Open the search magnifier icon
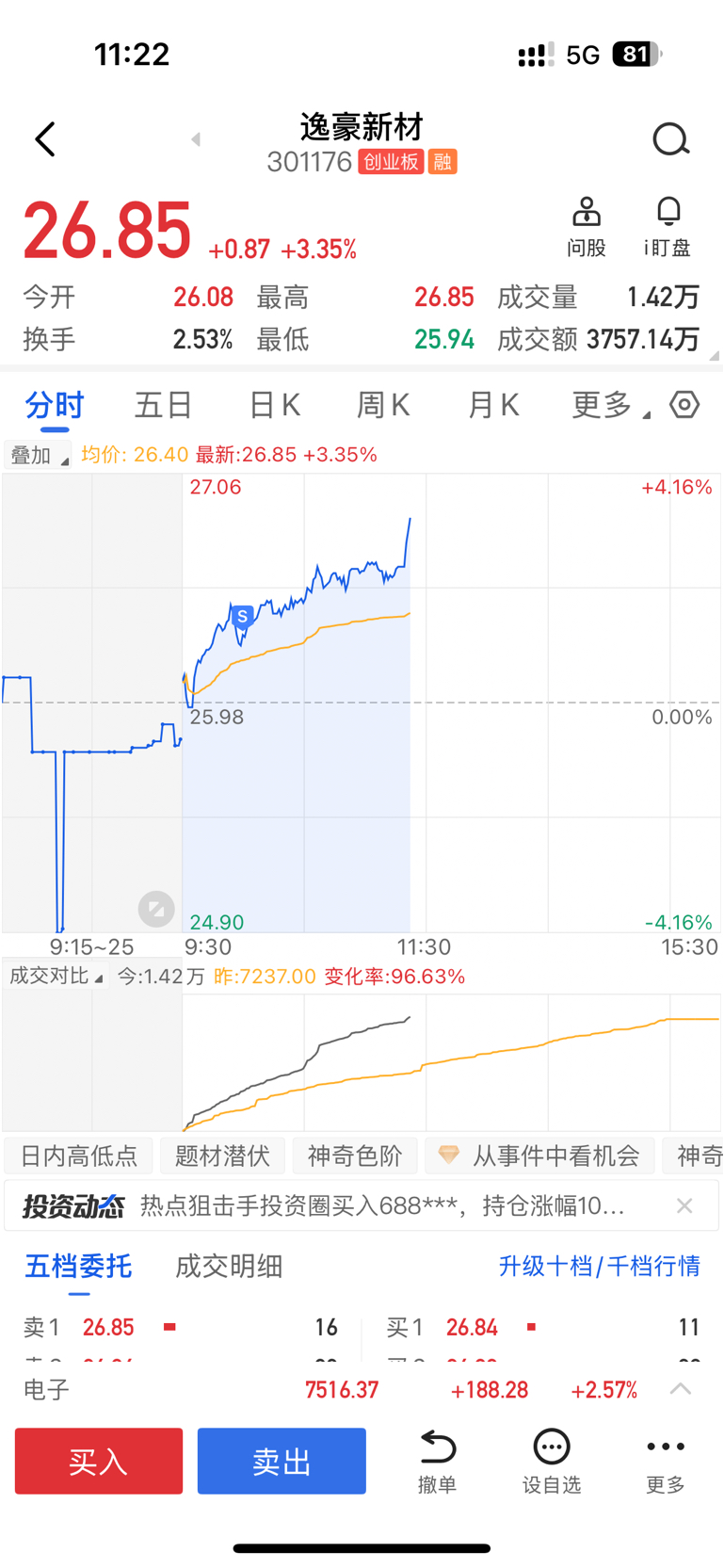The image size is (724, 1568). coord(670,140)
